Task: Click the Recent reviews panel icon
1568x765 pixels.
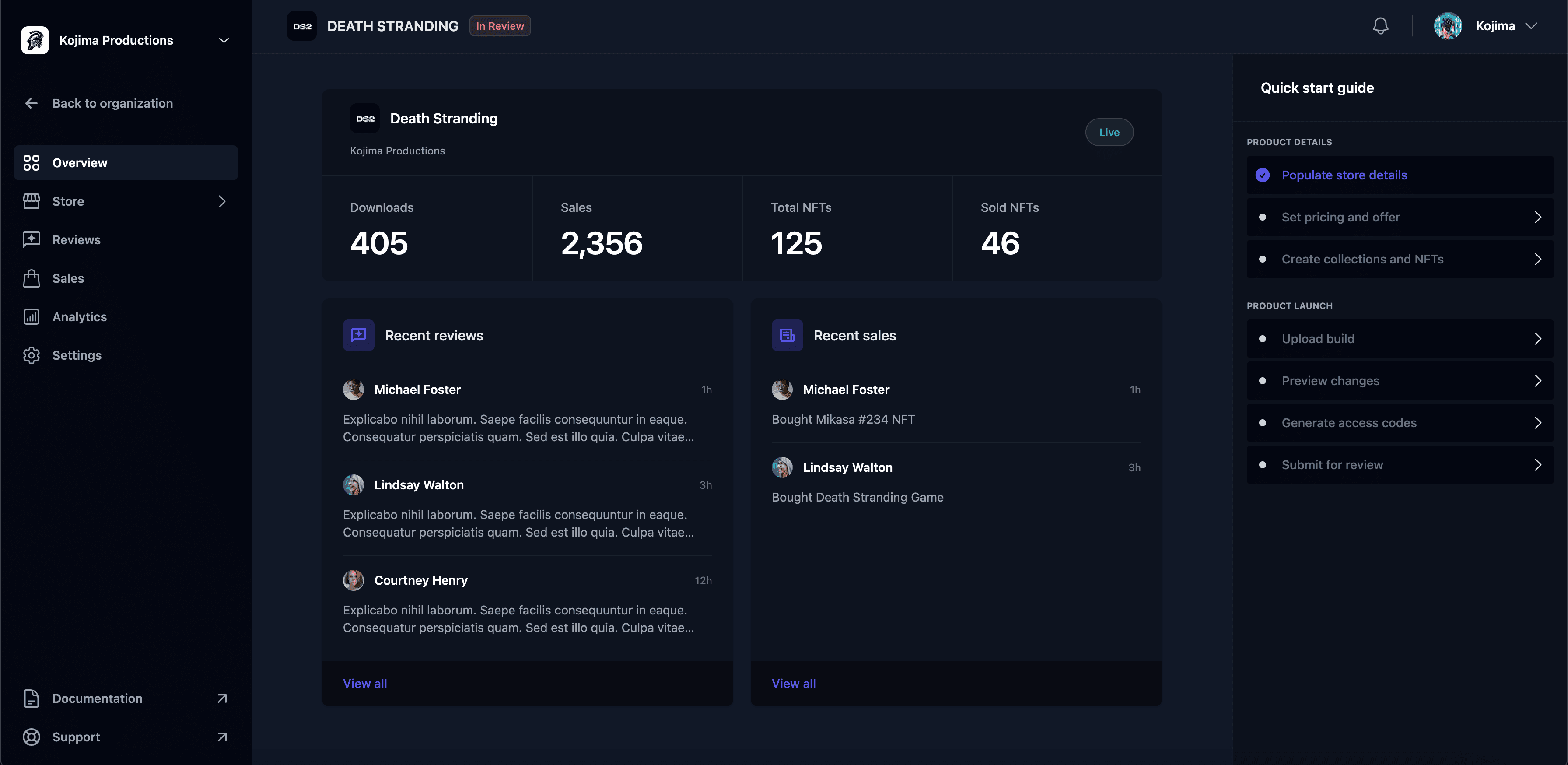Action: tap(358, 335)
